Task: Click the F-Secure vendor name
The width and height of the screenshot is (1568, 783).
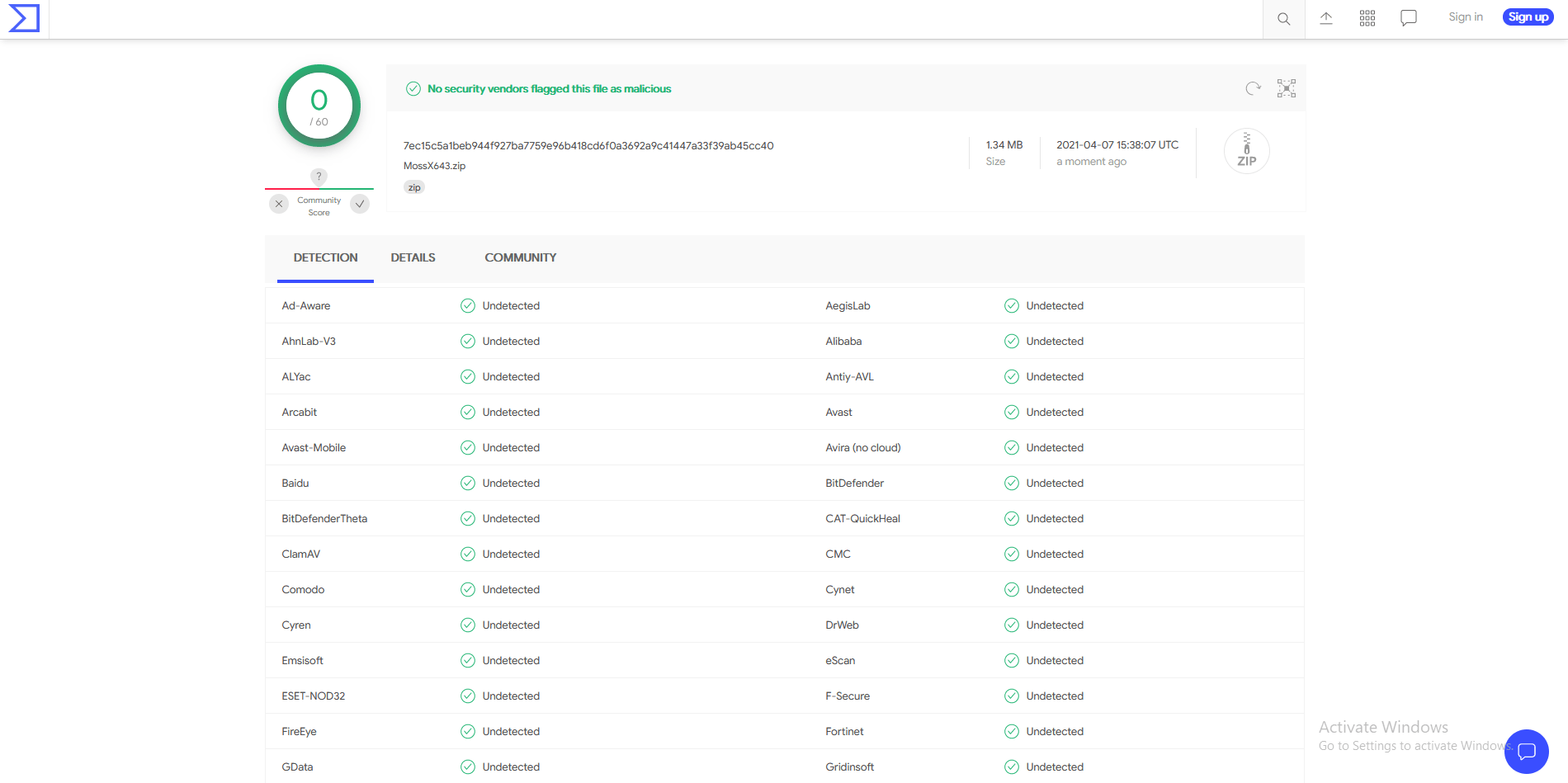Action: pos(848,696)
